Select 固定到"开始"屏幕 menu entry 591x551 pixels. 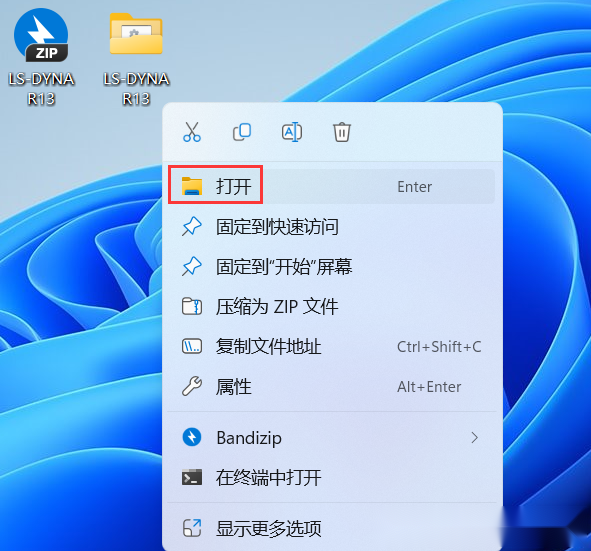(331, 266)
